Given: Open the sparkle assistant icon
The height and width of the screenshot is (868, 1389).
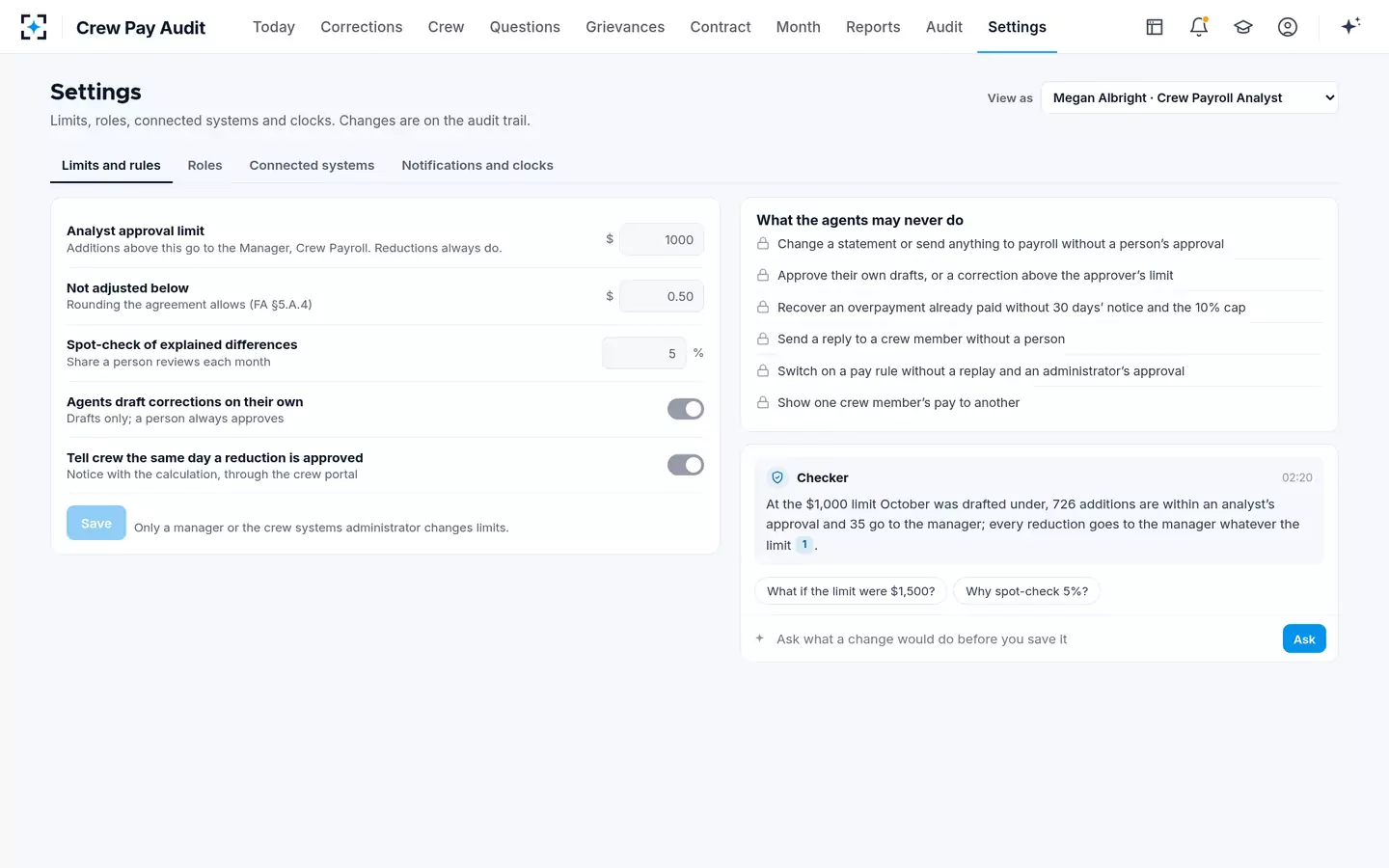Looking at the screenshot, I should [1350, 26].
